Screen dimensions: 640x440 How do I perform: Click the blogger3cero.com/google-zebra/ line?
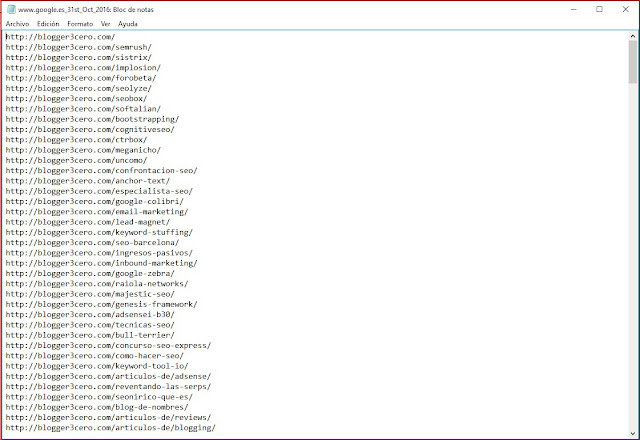(90, 273)
